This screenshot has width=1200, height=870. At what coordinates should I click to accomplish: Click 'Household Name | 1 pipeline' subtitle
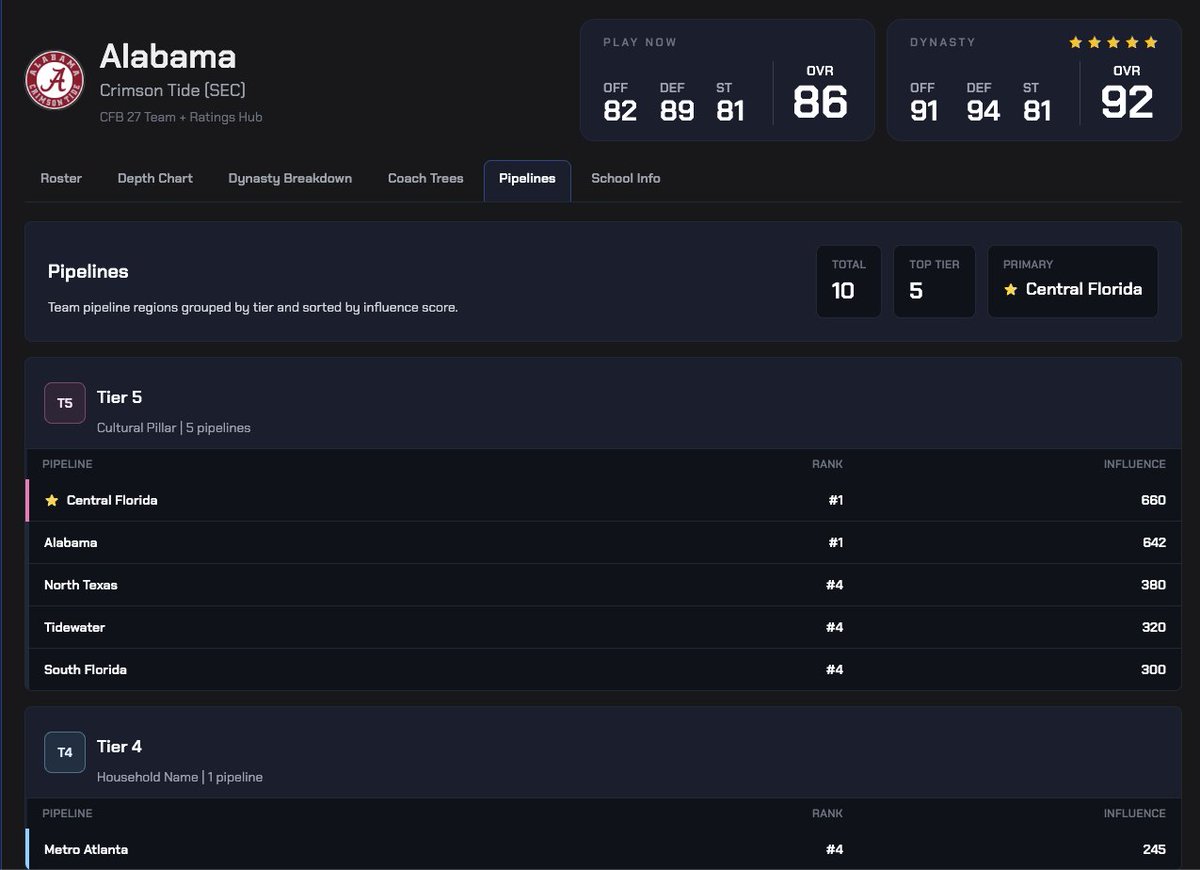point(180,777)
